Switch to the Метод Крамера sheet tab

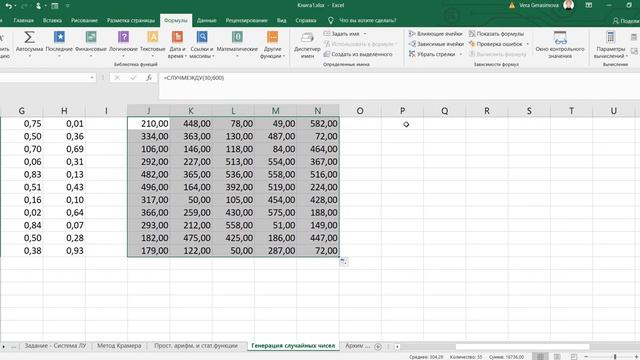point(119,346)
